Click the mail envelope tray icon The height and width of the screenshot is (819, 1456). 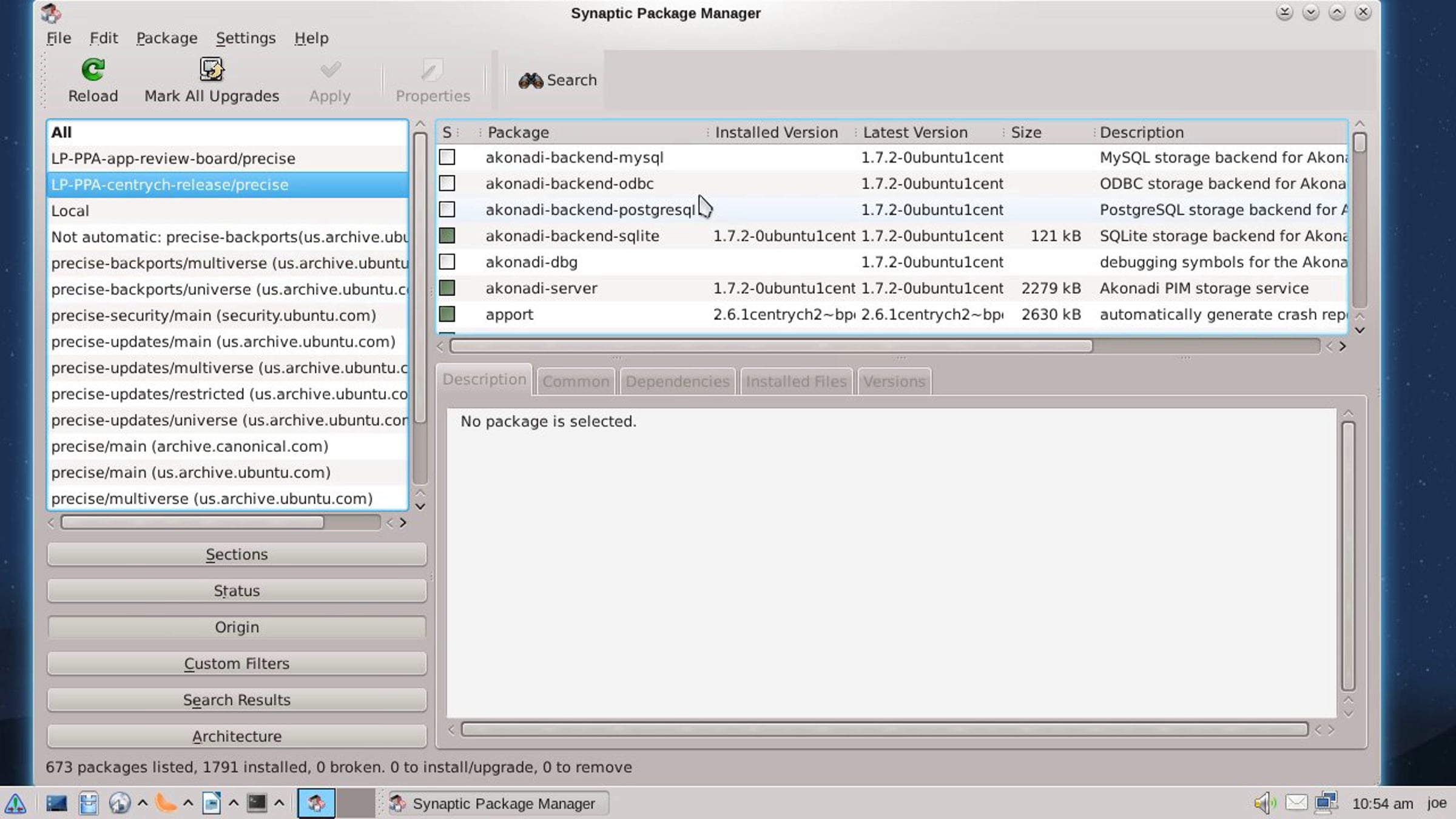[1296, 803]
